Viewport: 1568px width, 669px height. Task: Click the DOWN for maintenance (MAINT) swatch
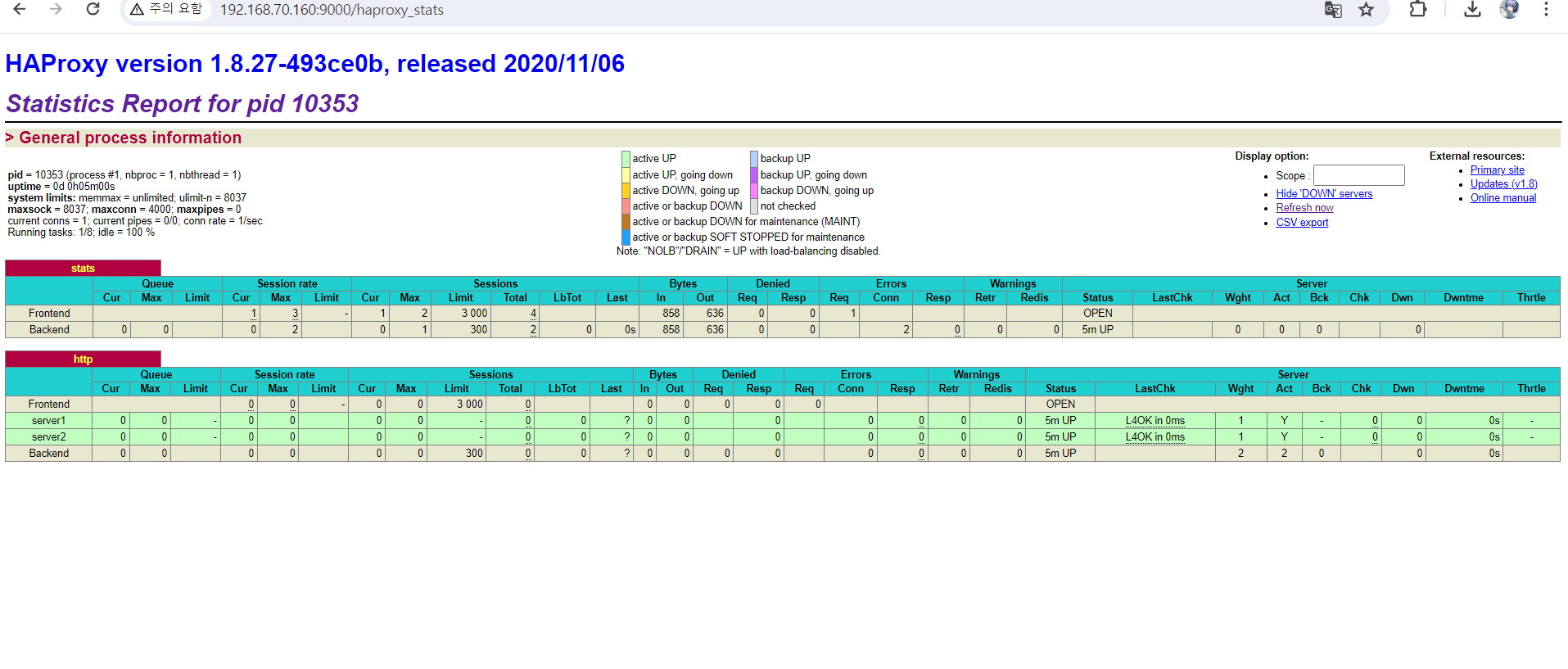626,221
